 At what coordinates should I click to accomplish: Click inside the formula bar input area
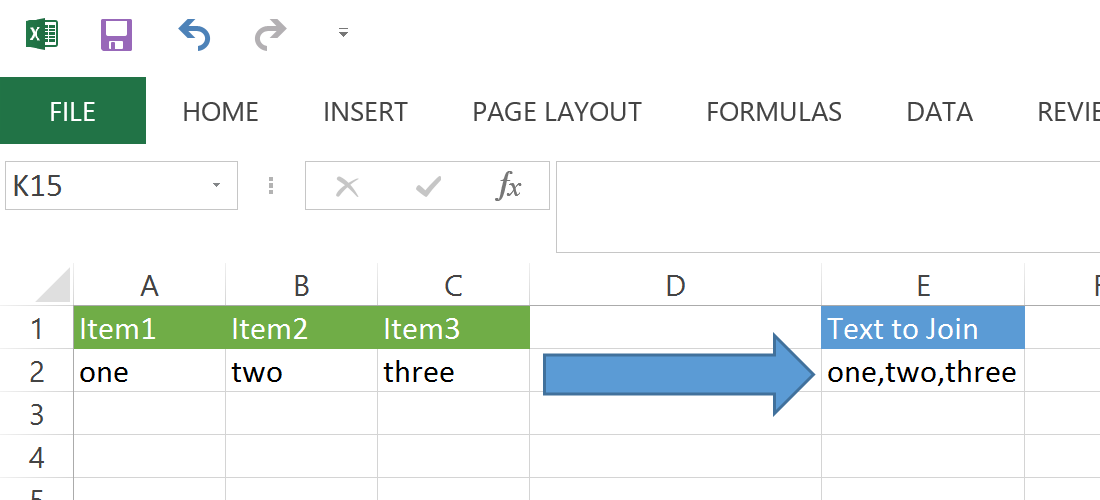pos(828,206)
